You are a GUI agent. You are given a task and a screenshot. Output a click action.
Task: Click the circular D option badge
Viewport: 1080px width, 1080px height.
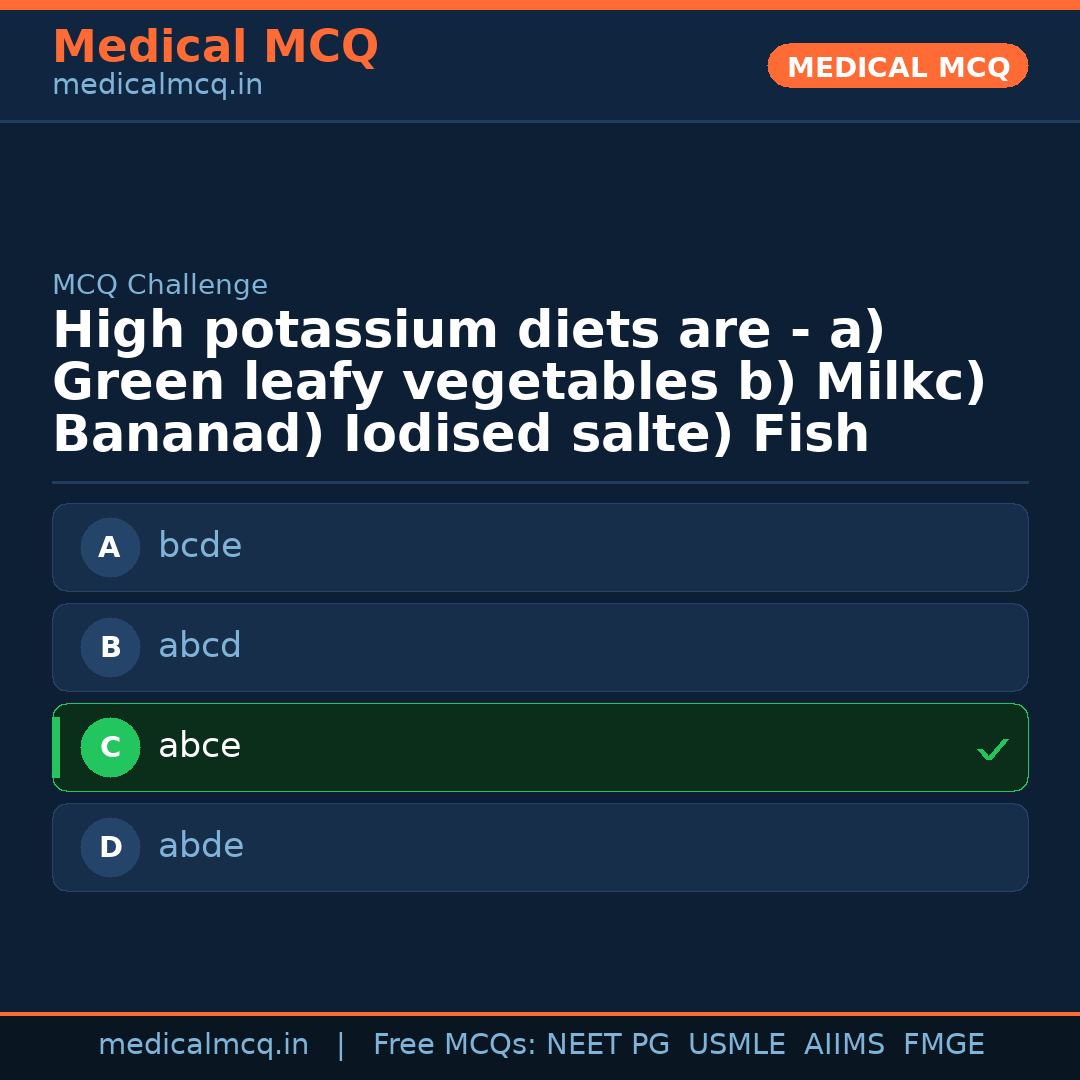pos(110,847)
